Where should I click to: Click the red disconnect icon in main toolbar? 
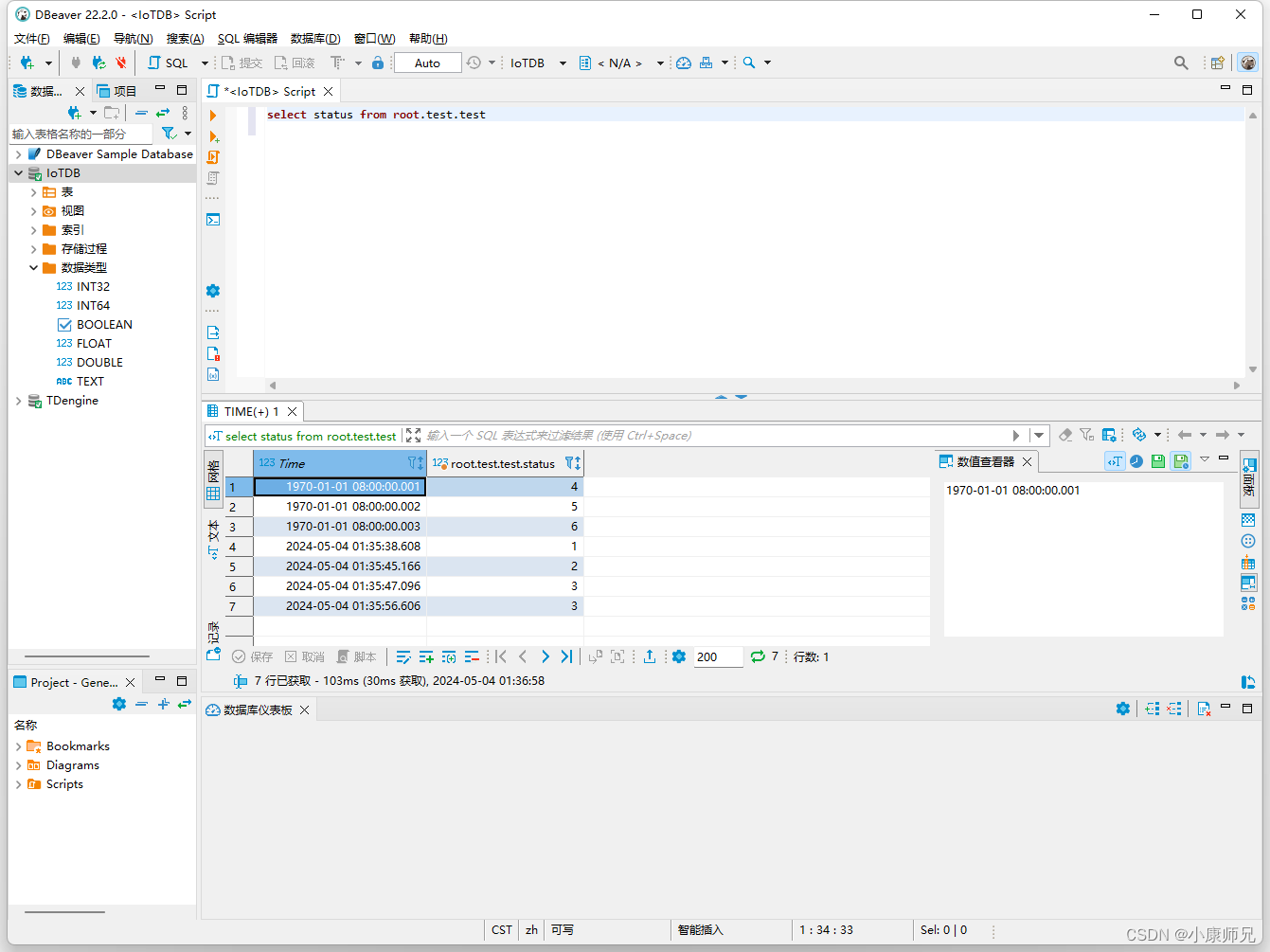[121, 63]
